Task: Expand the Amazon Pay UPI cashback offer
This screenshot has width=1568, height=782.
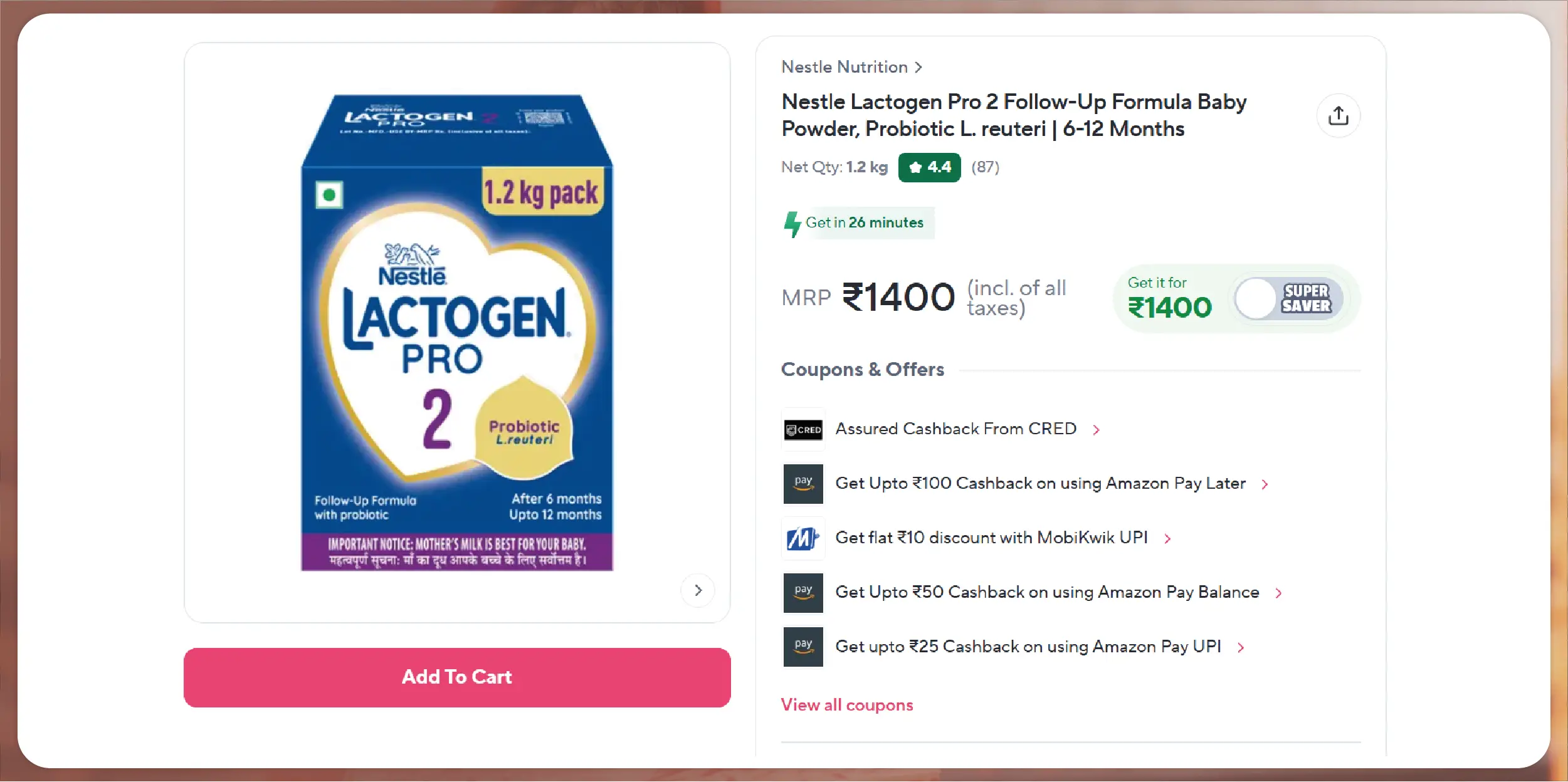Action: [x=1039, y=647]
